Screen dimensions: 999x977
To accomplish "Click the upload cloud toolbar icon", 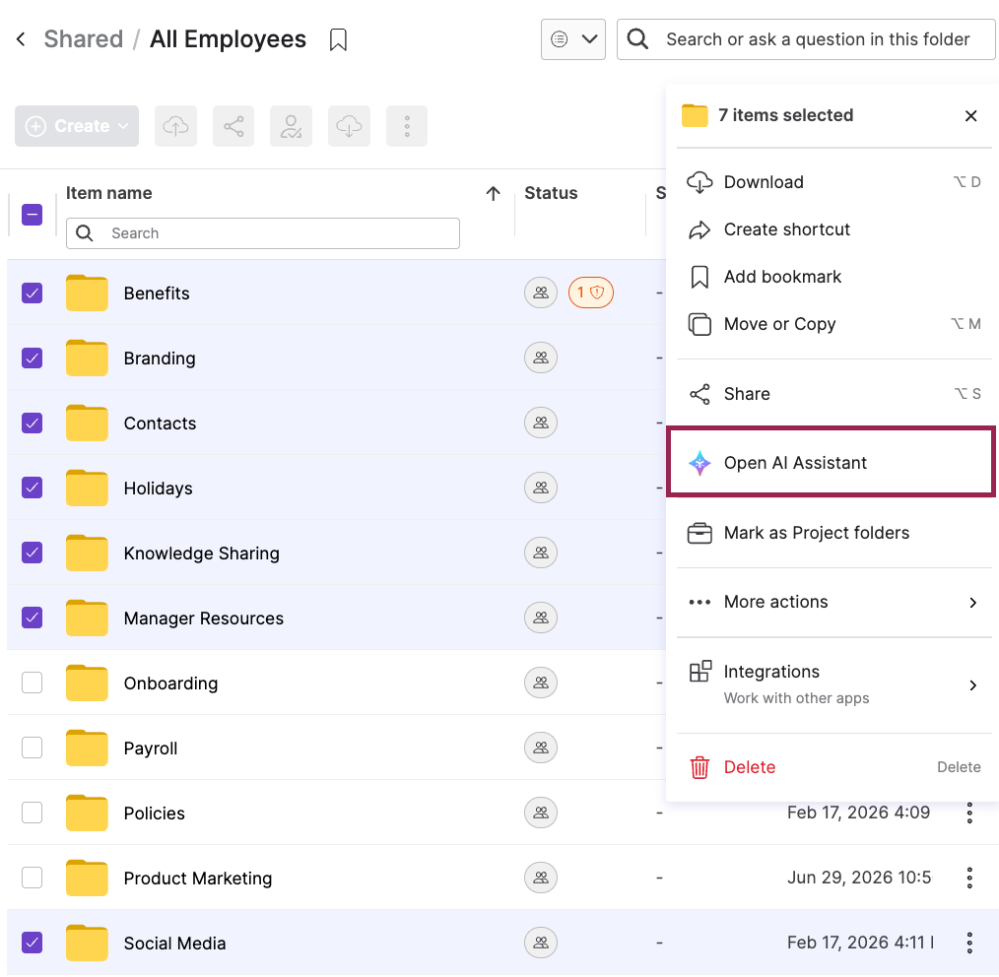I will point(176,126).
